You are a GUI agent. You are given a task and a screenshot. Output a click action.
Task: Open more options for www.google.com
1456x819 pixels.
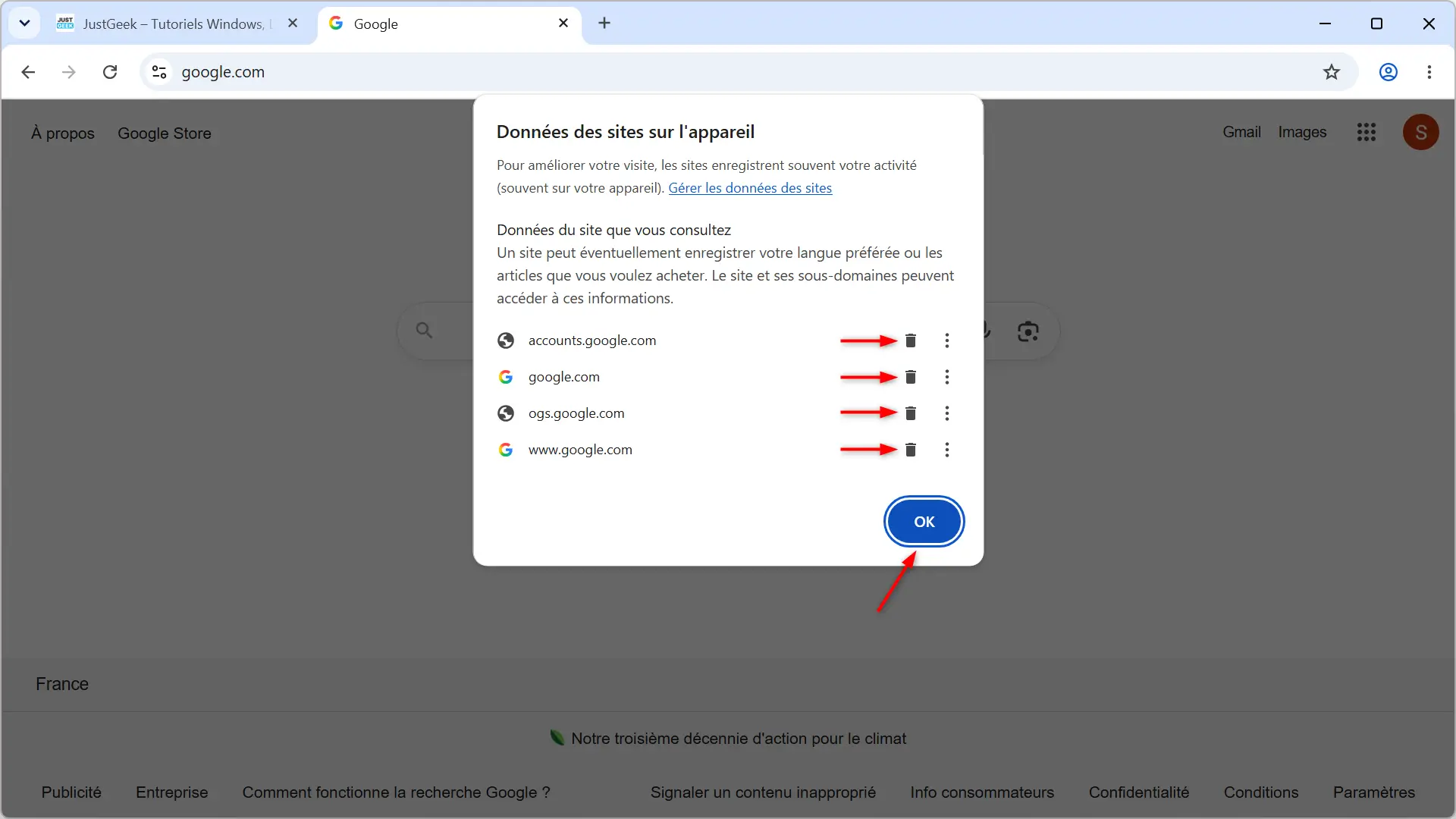click(x=947, y=450)
